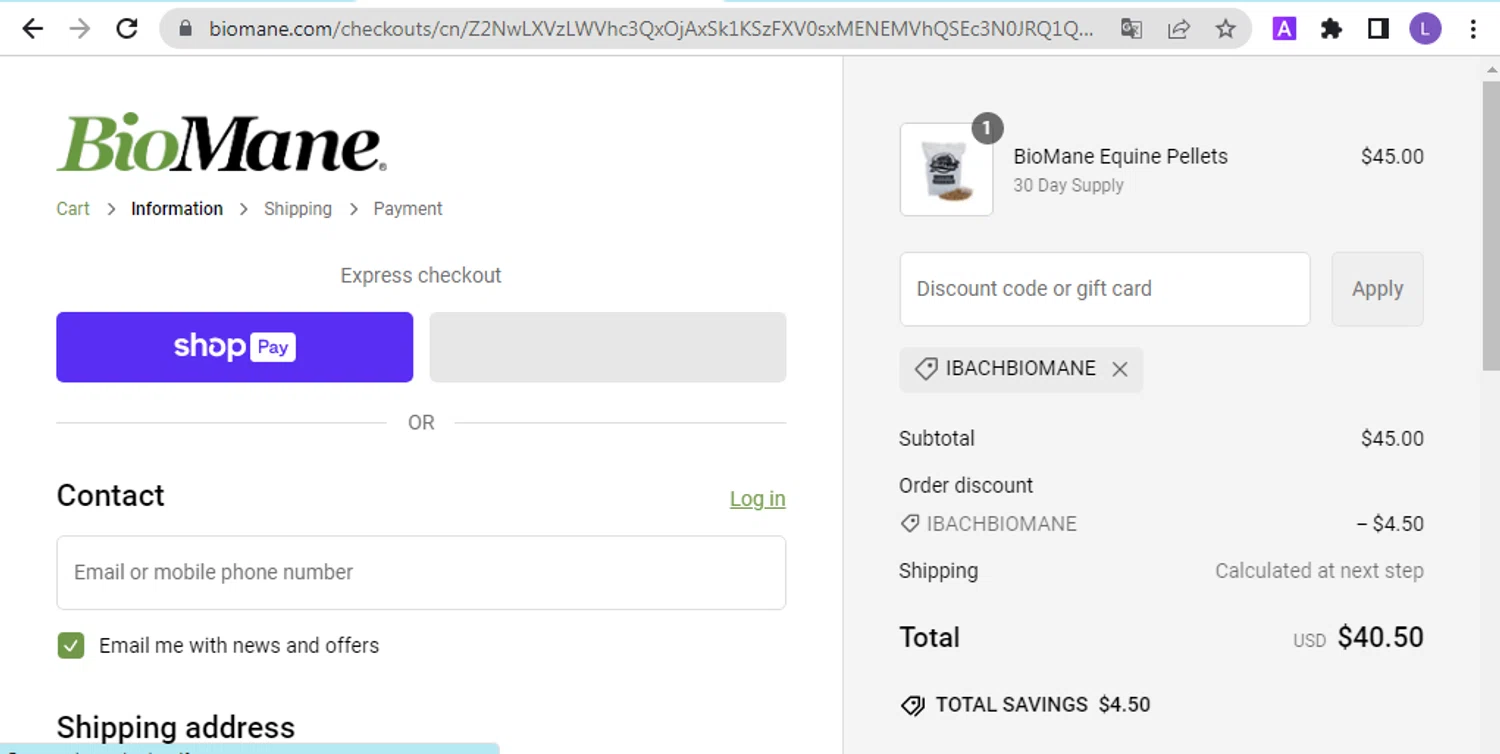Open the Log in link
The height and width of the screenshot is (754, 1500).
tap(757, 499)
